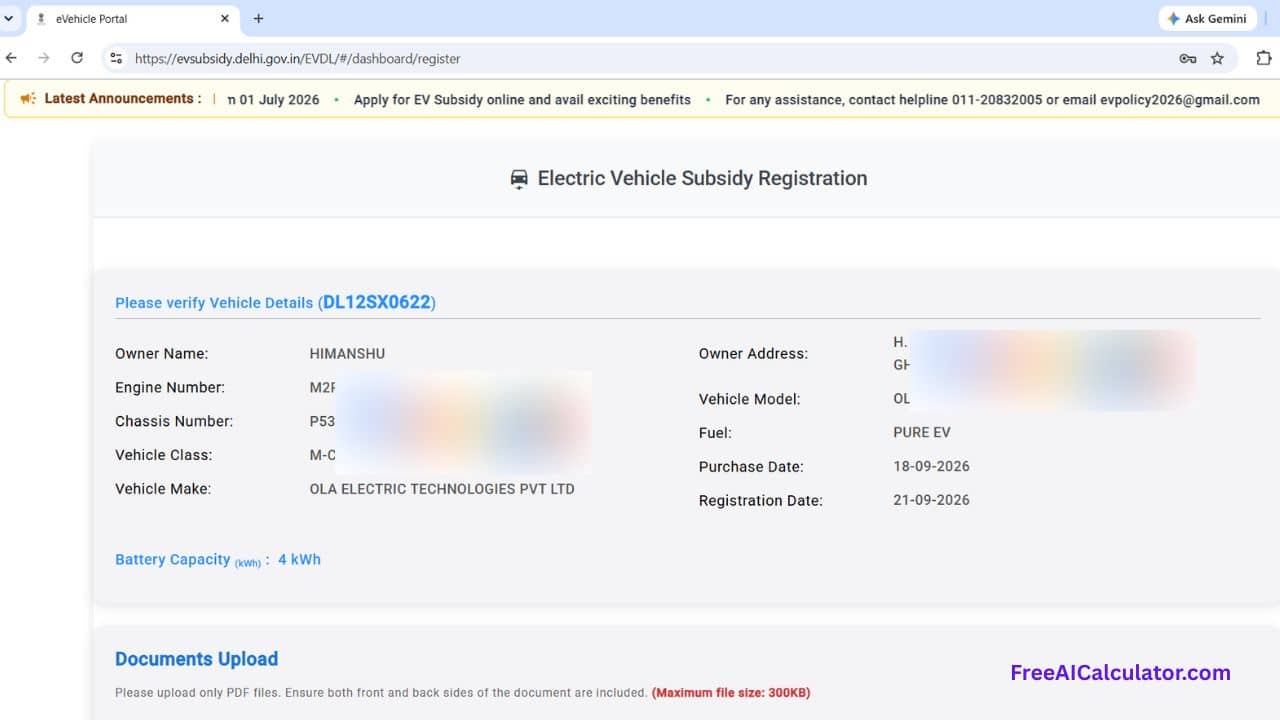Click the Owner Address label
This screenshot has height=720, width=1280.
tap(753, 354)
